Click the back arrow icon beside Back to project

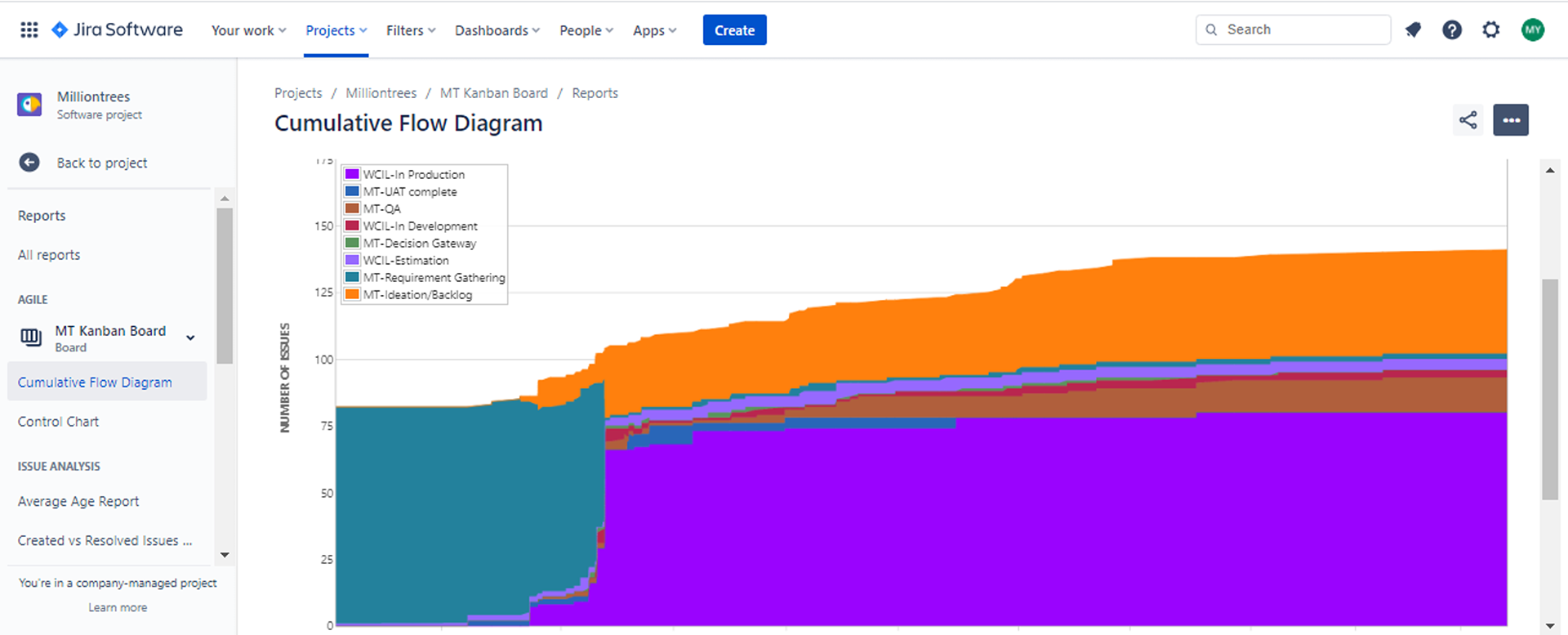click(x=29, y=163)
